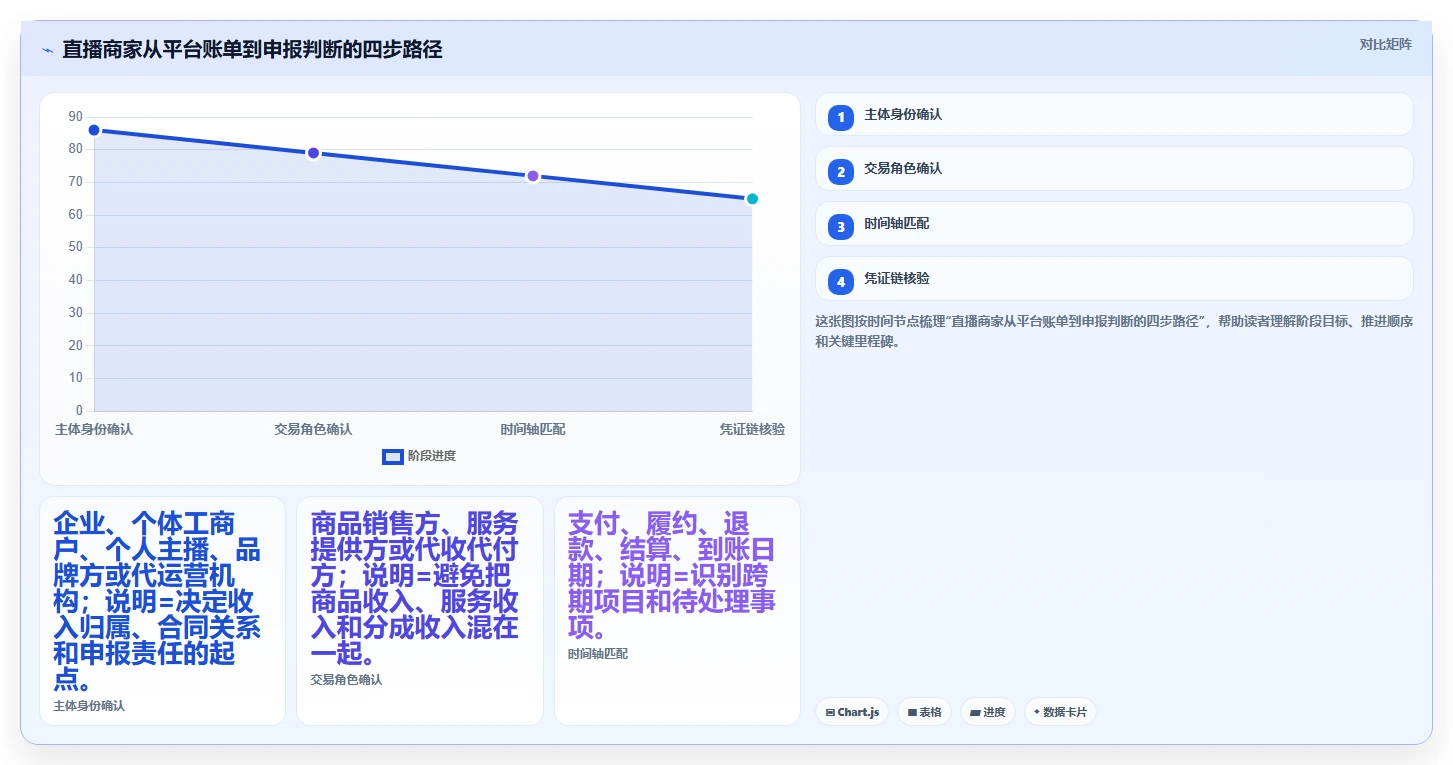Open the purple 时间轴匹配 data card
This screenshot has width=1453, height=765.
pyautogui.click(x=677, y=611)
